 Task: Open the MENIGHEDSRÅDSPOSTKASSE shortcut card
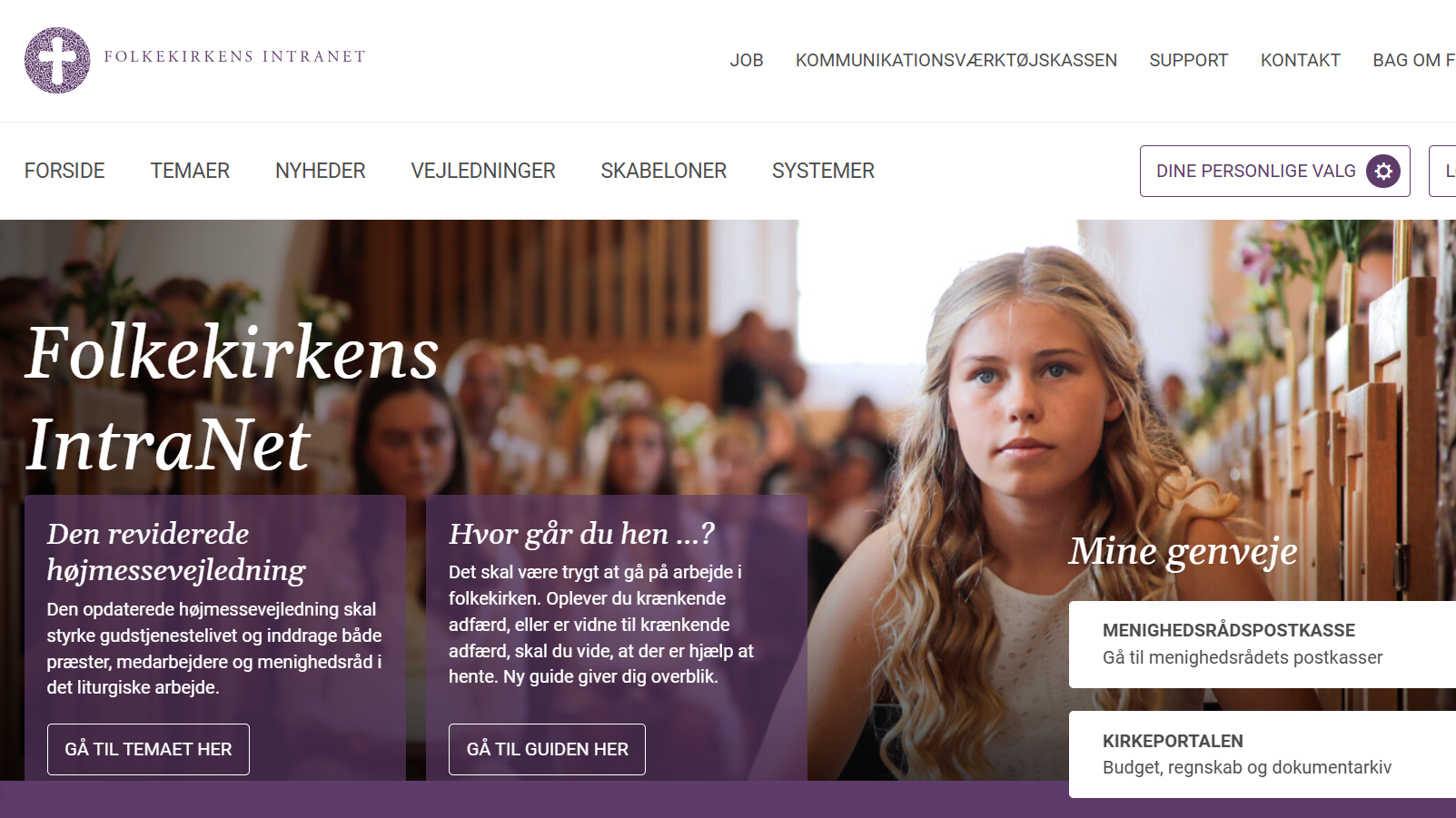[1263, 644]
